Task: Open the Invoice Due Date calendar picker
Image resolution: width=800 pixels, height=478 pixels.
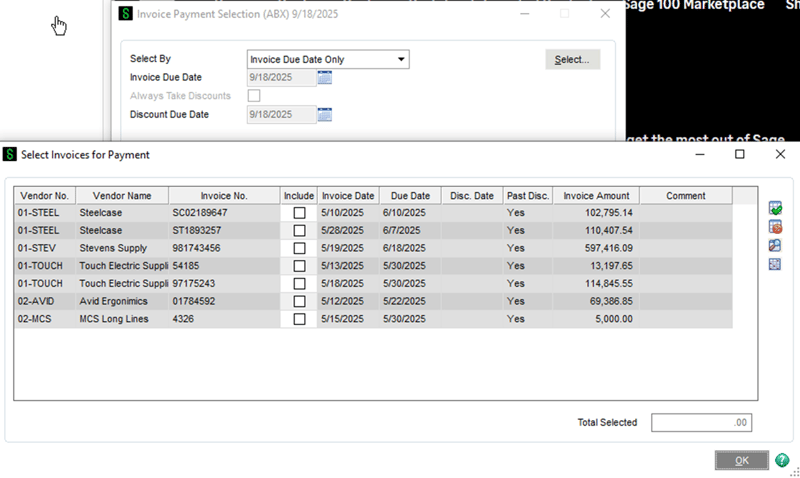Action: (325, 77)
